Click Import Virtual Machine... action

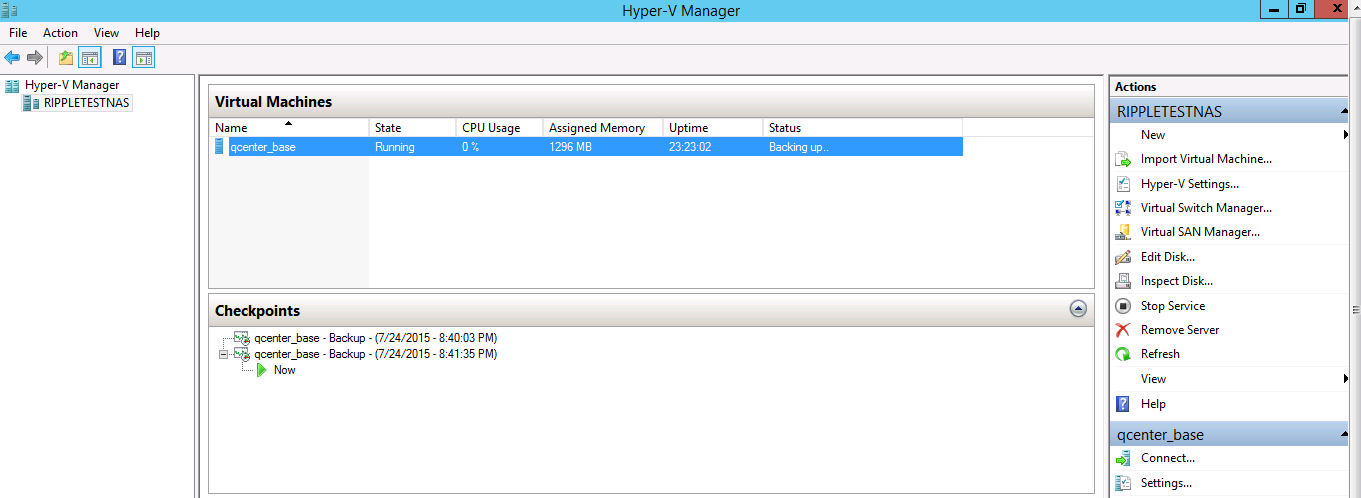(x=1206, y=159)
